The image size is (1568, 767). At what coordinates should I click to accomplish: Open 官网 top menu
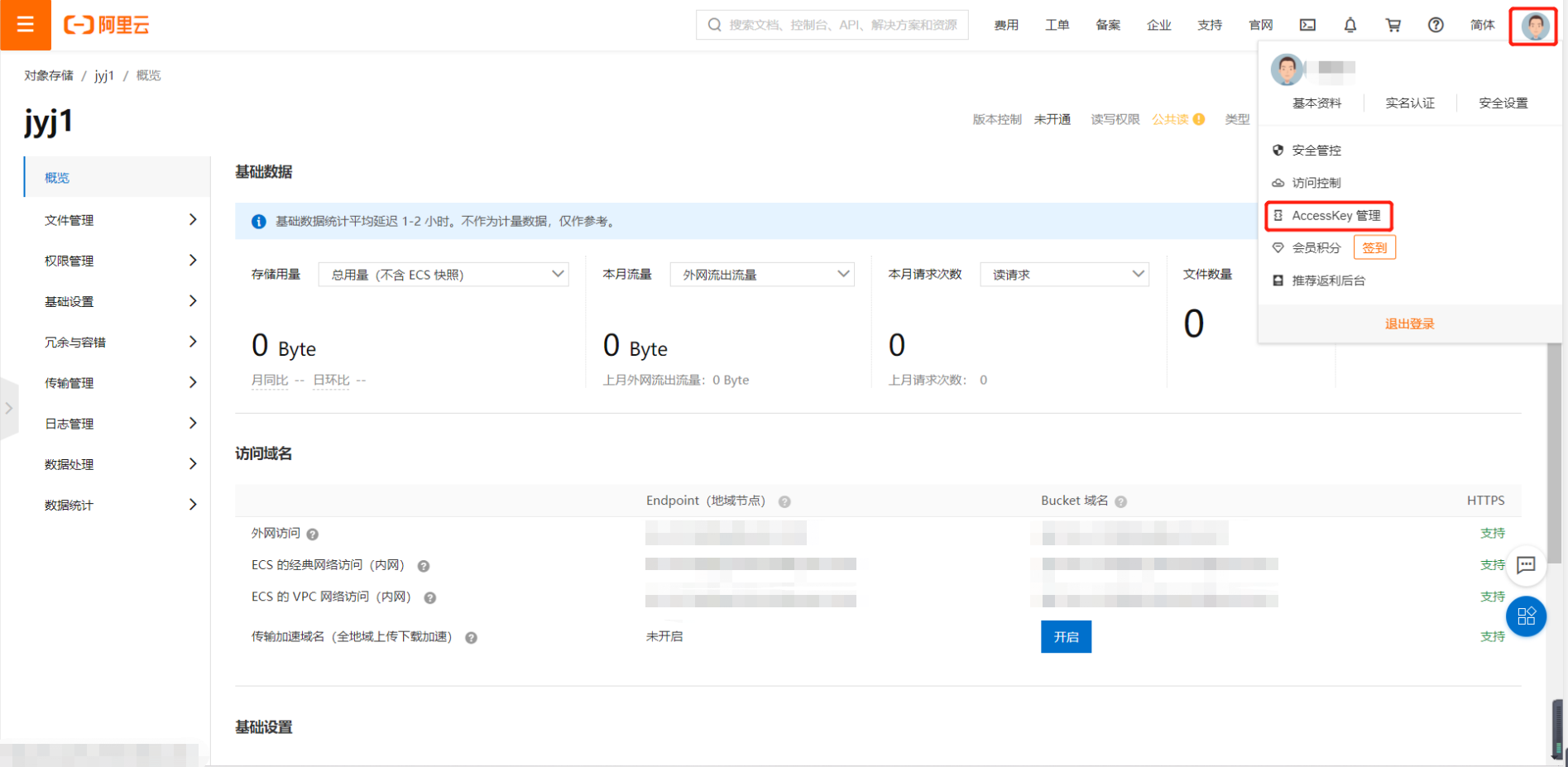(x=1260, y=25)
